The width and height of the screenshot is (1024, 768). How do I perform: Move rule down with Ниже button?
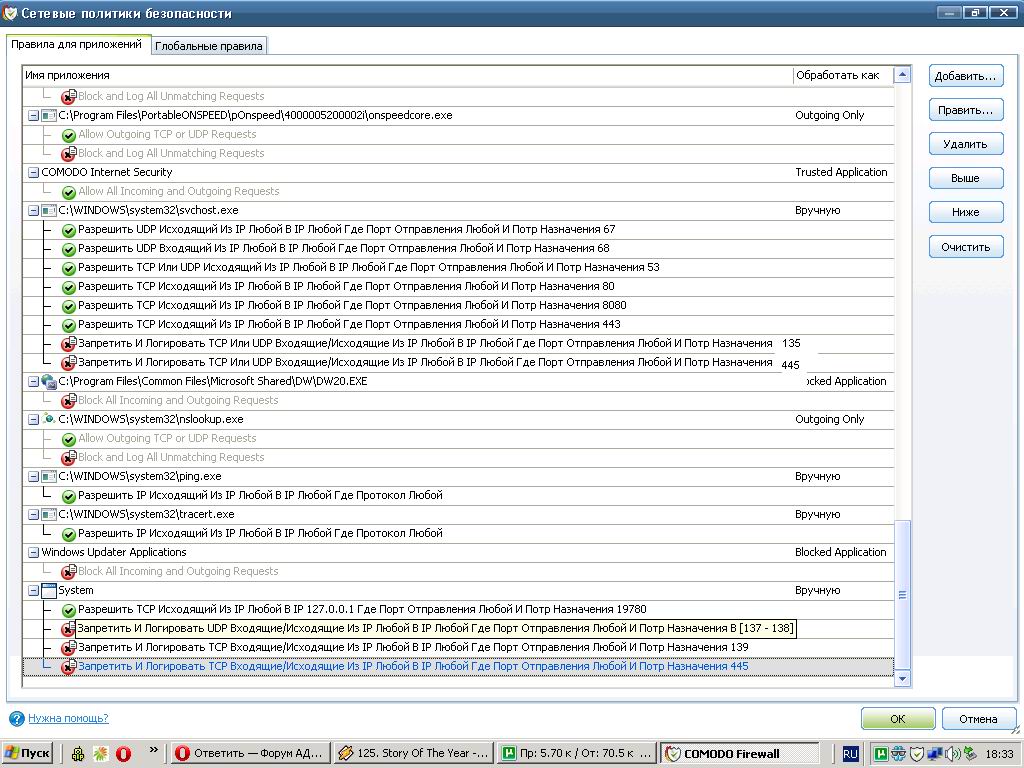(x=965, y=212)
